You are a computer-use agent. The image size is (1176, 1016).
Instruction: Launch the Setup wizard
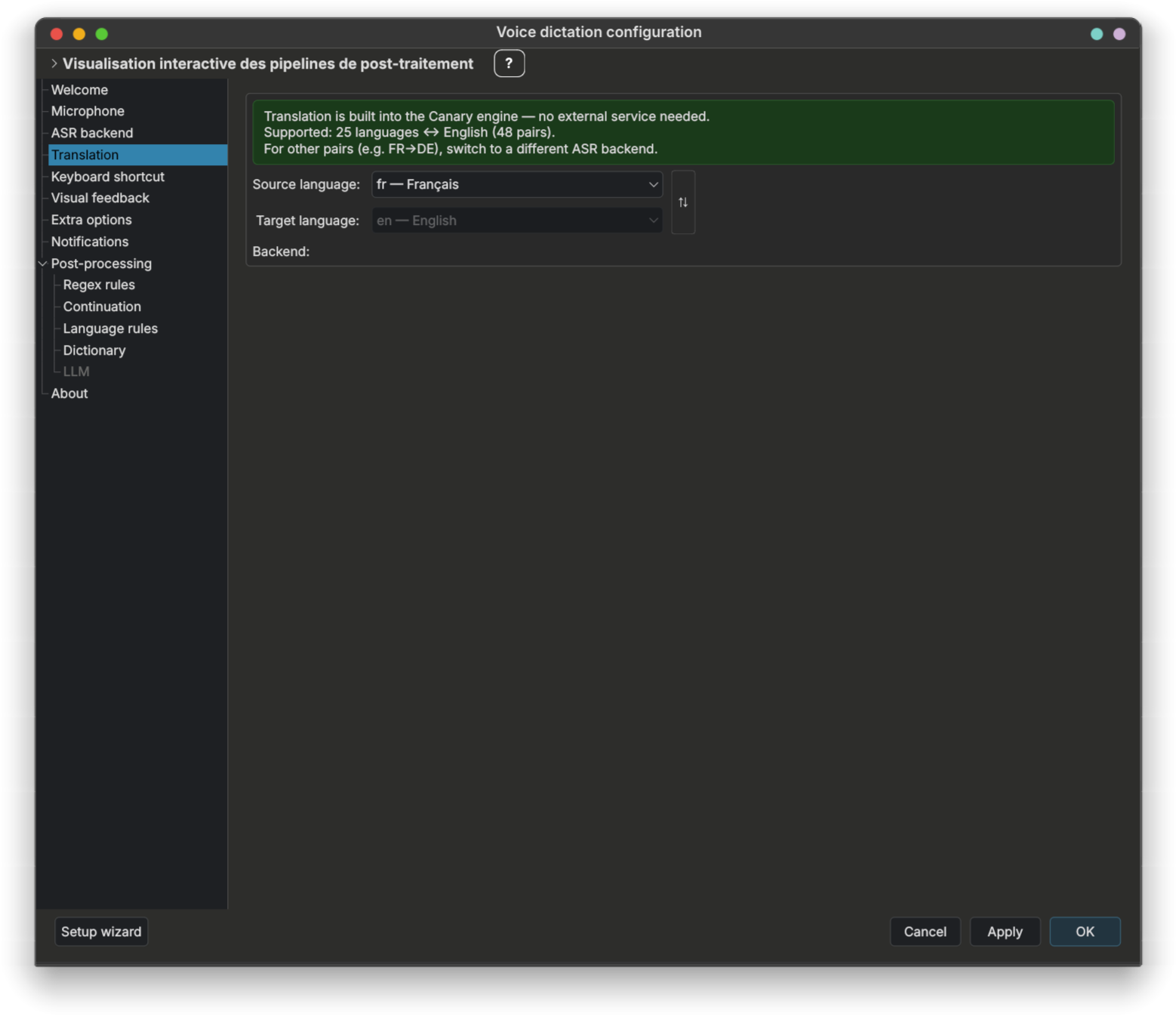coord(101,931)
